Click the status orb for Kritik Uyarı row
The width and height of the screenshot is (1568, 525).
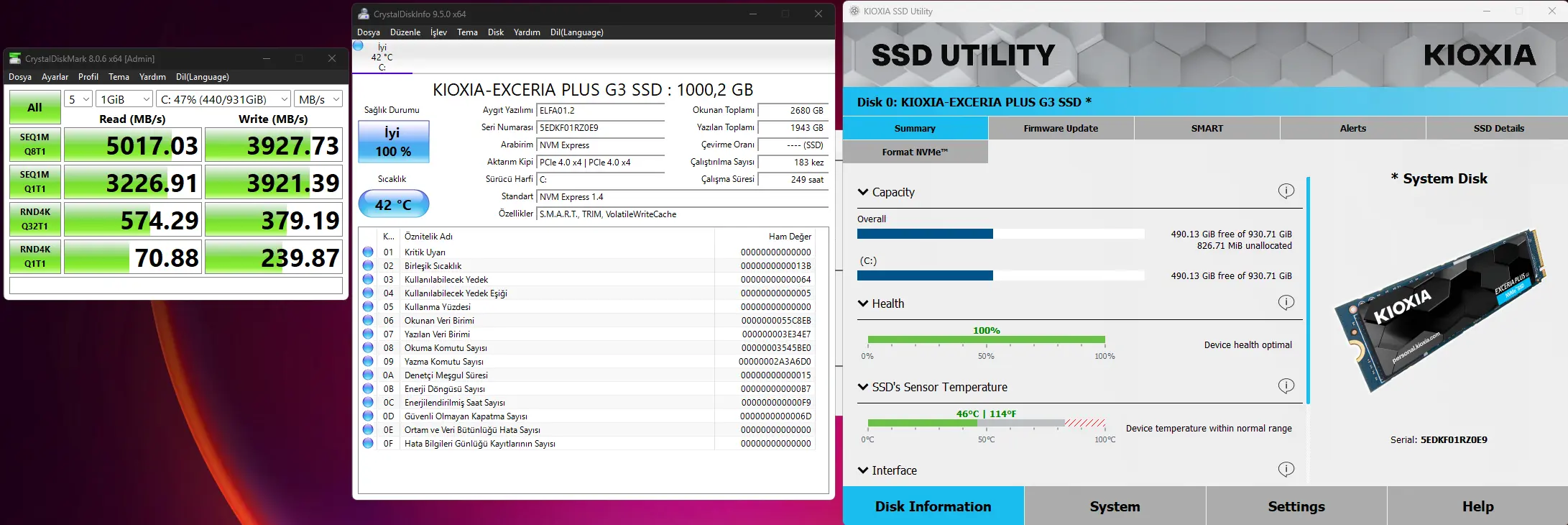click(368, 252)
